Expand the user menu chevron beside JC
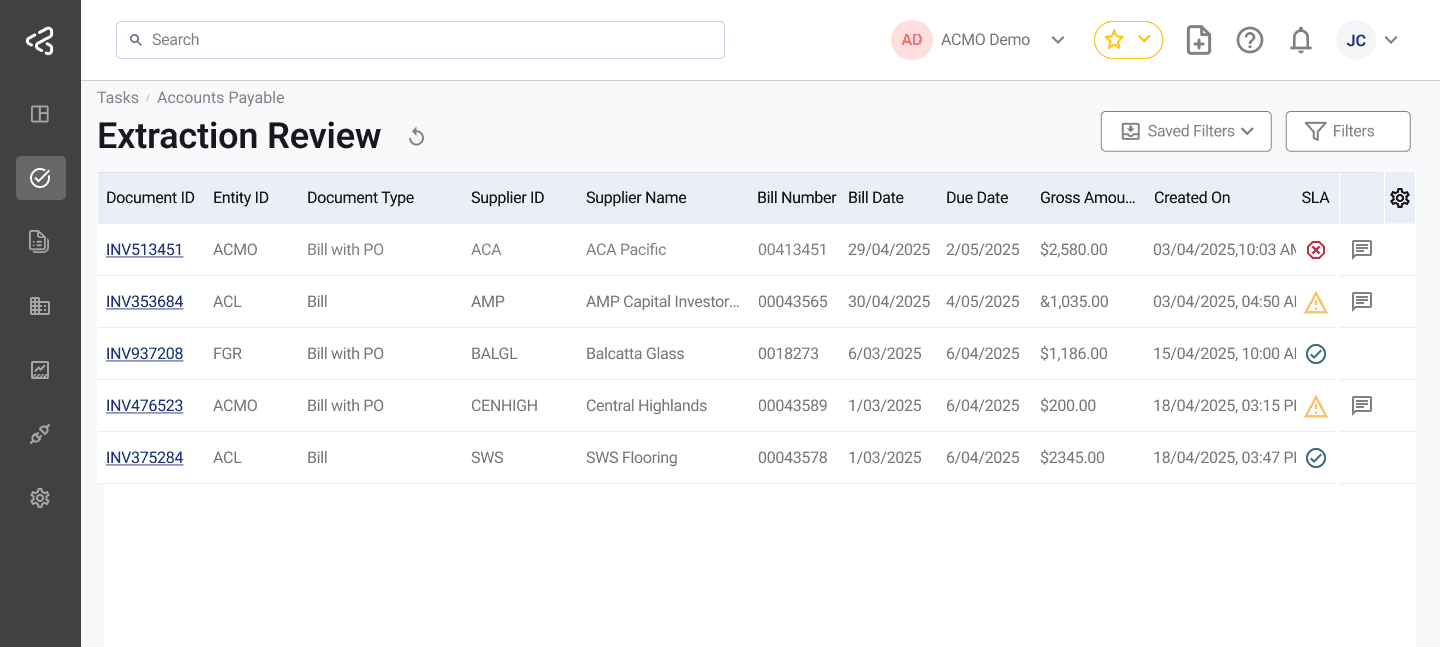Screen dimensions: 1440x647 (x=1390, y=40)
